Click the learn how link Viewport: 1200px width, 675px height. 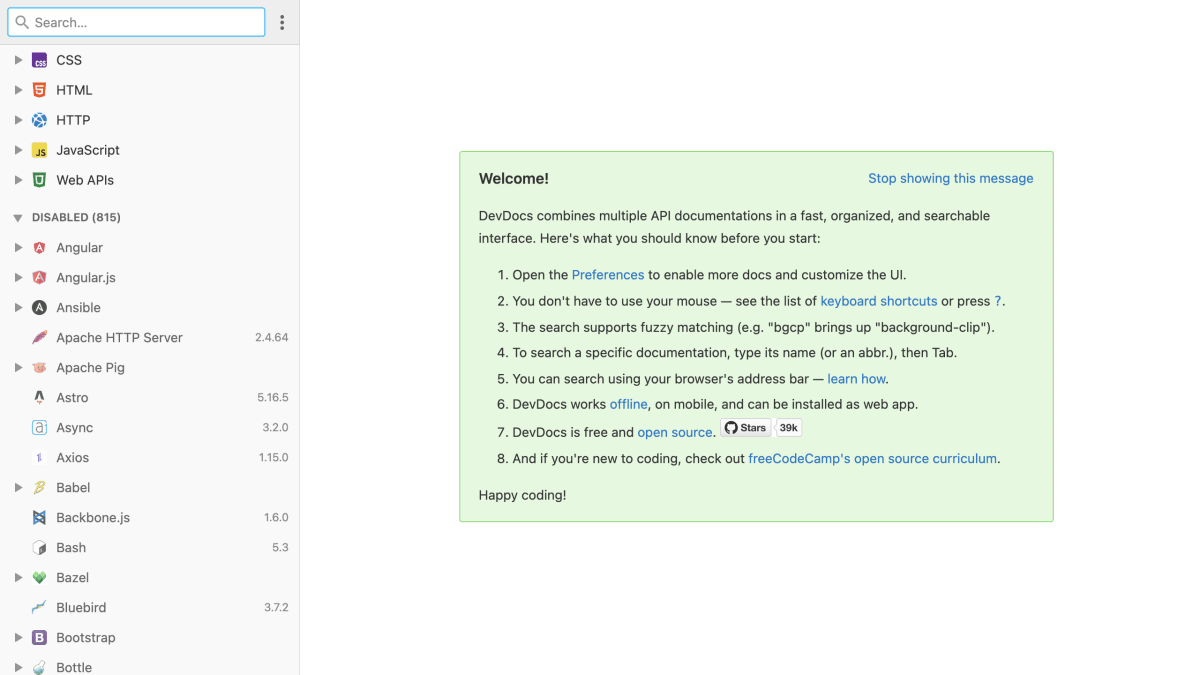(856, 379)
